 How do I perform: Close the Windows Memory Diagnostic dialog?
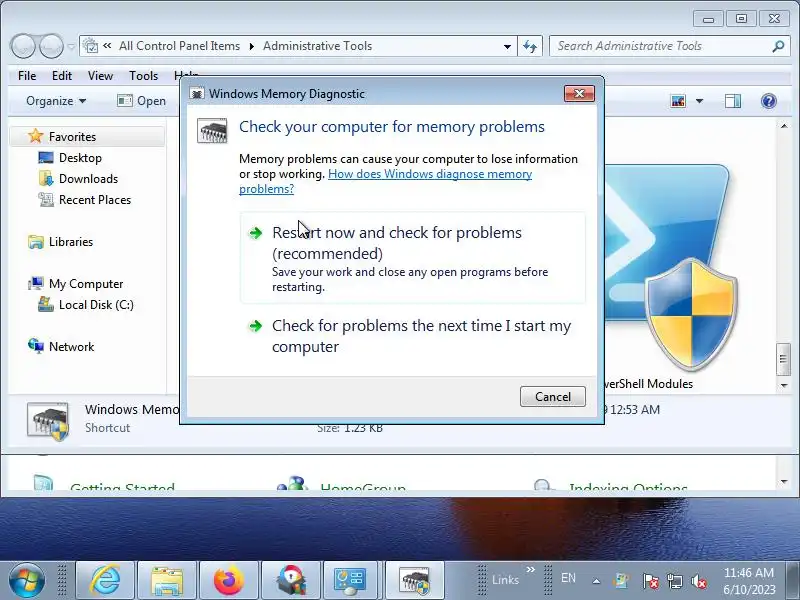tap(579, 93)
